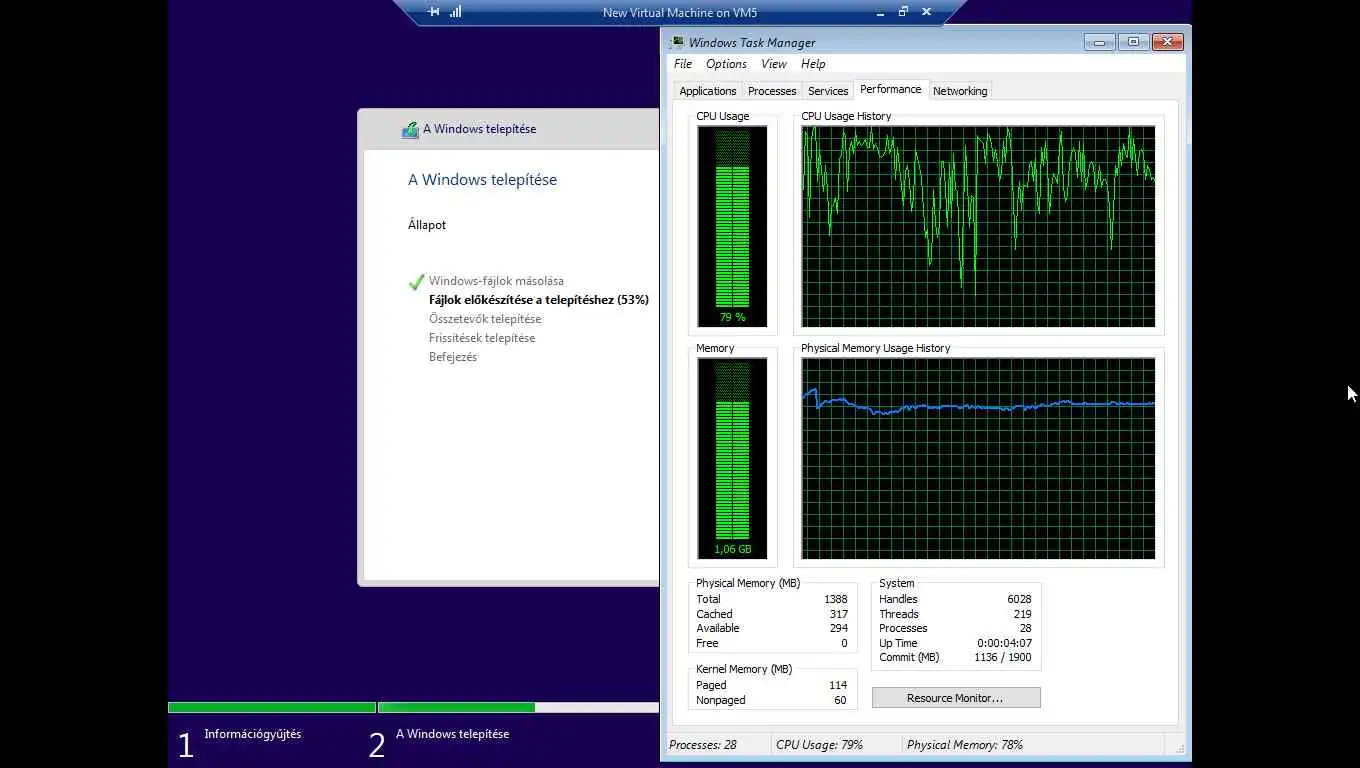Screen dimensions: 1360x768
Task: Minimize the Windows Task Manager window
Action: [x=1099, y=42]
